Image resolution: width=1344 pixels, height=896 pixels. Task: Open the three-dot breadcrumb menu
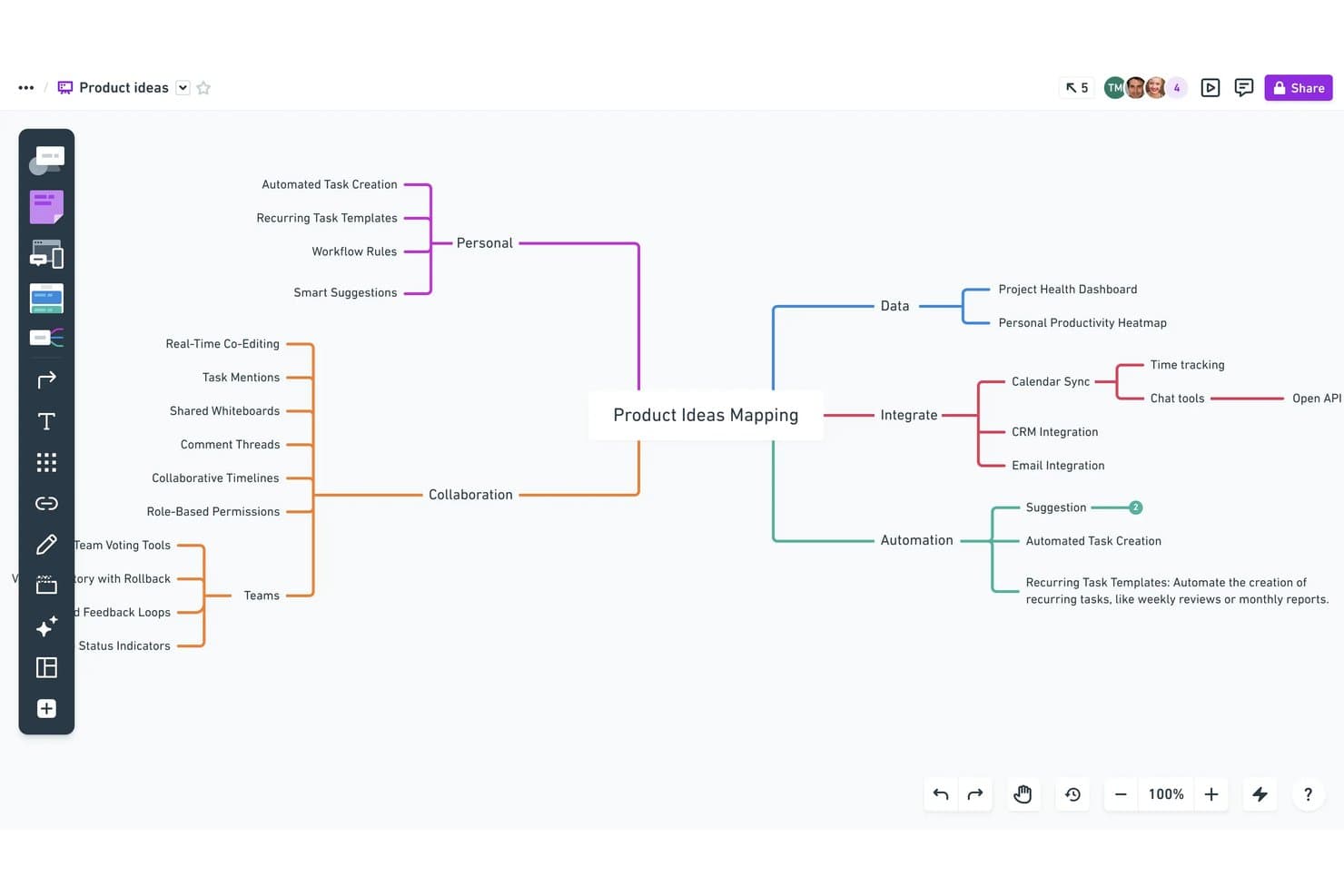(26, 88)
